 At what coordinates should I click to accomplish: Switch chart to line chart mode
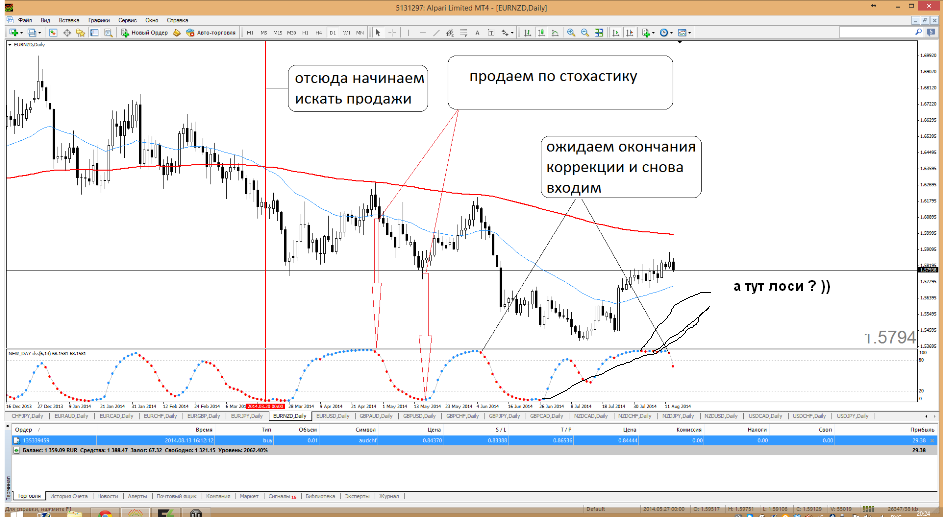point(555,32)
